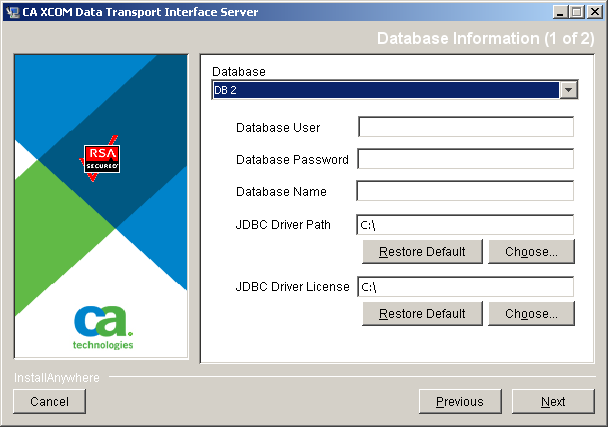
Task: Open the Database dropdown arrow
Action: point(568,90)
